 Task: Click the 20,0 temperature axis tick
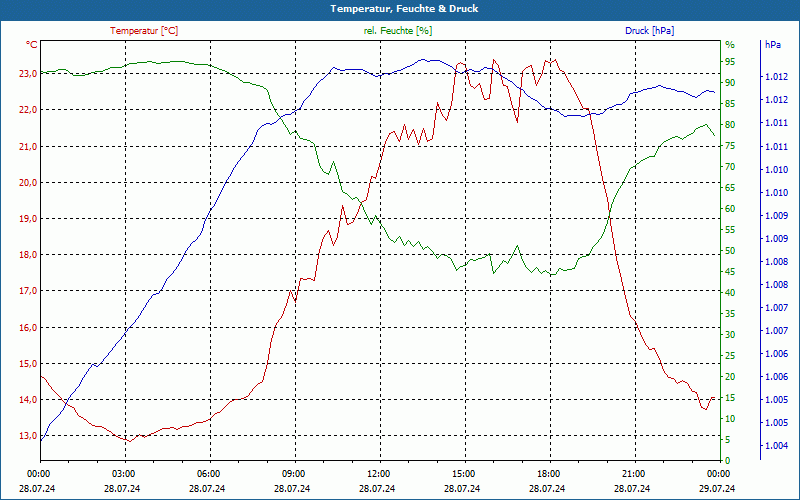coord(28,183)
